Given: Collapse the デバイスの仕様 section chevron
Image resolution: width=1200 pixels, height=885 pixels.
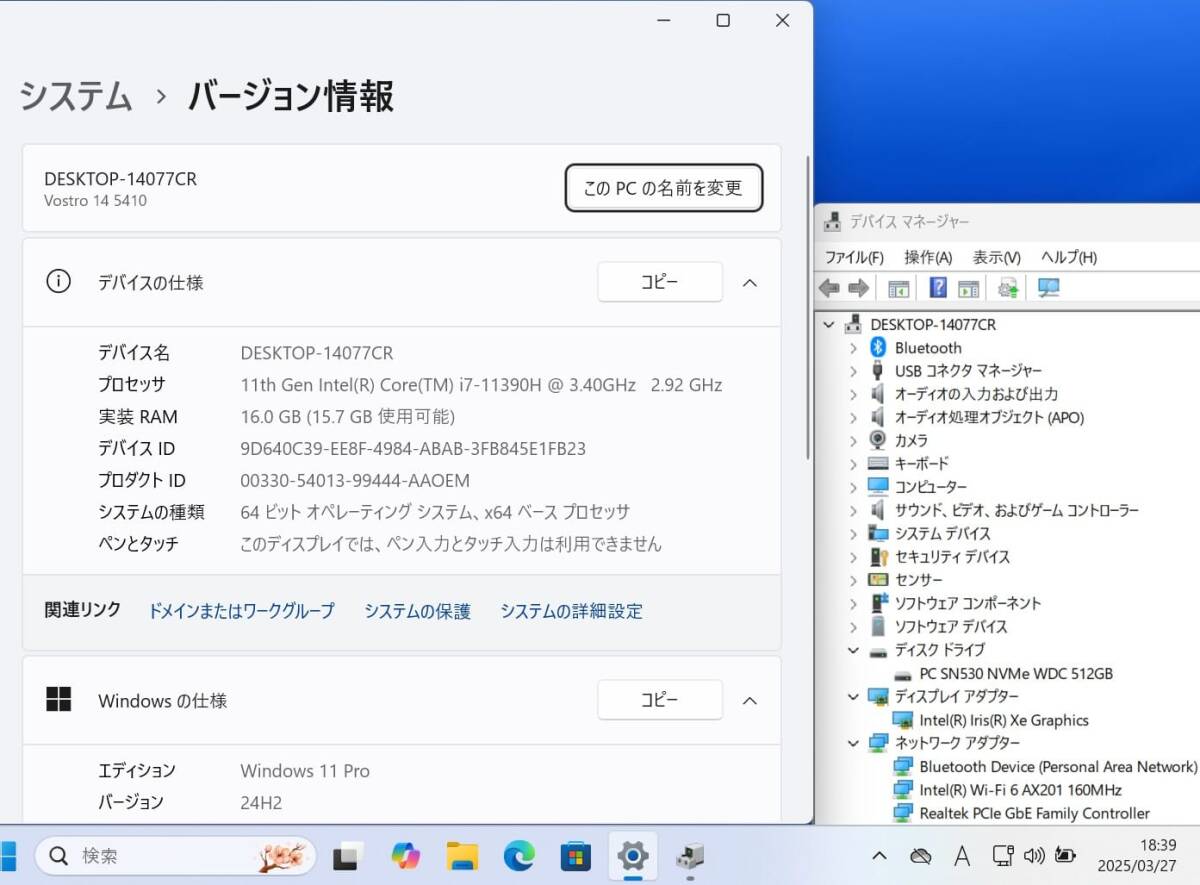Looking at the screenshot, I should click(x=750, y=282).
